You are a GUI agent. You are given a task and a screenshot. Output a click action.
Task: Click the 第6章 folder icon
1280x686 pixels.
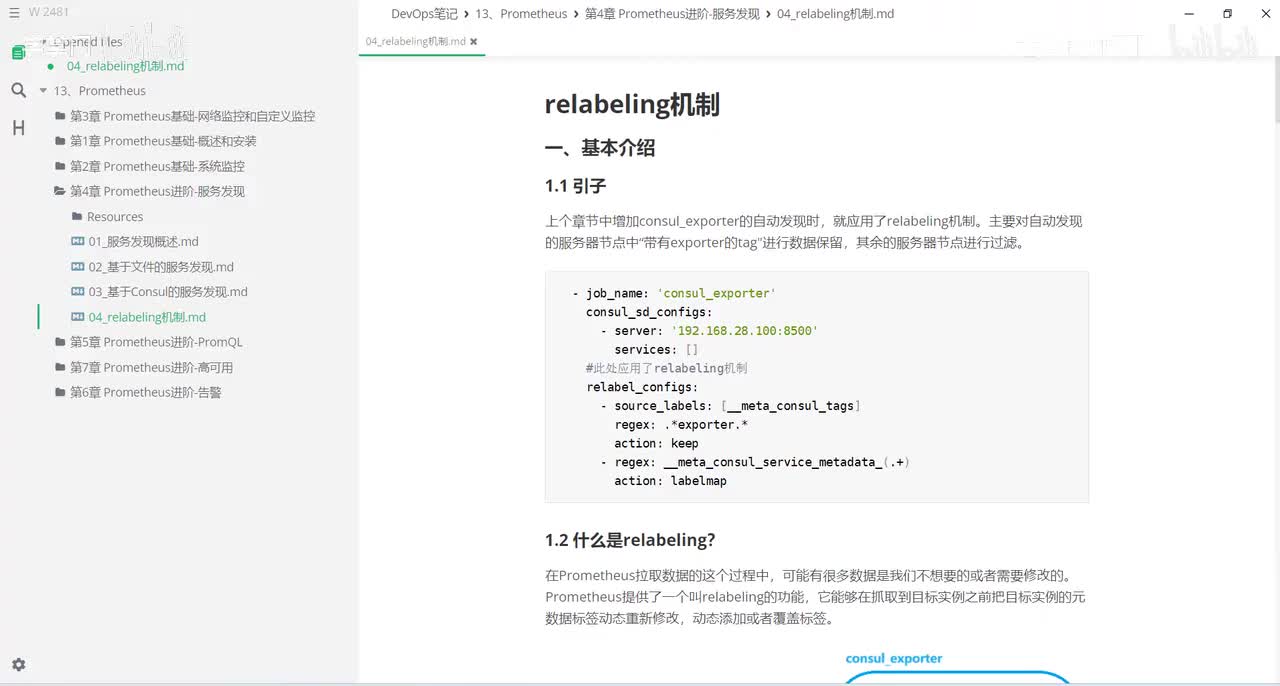click(x=61, y=392)
